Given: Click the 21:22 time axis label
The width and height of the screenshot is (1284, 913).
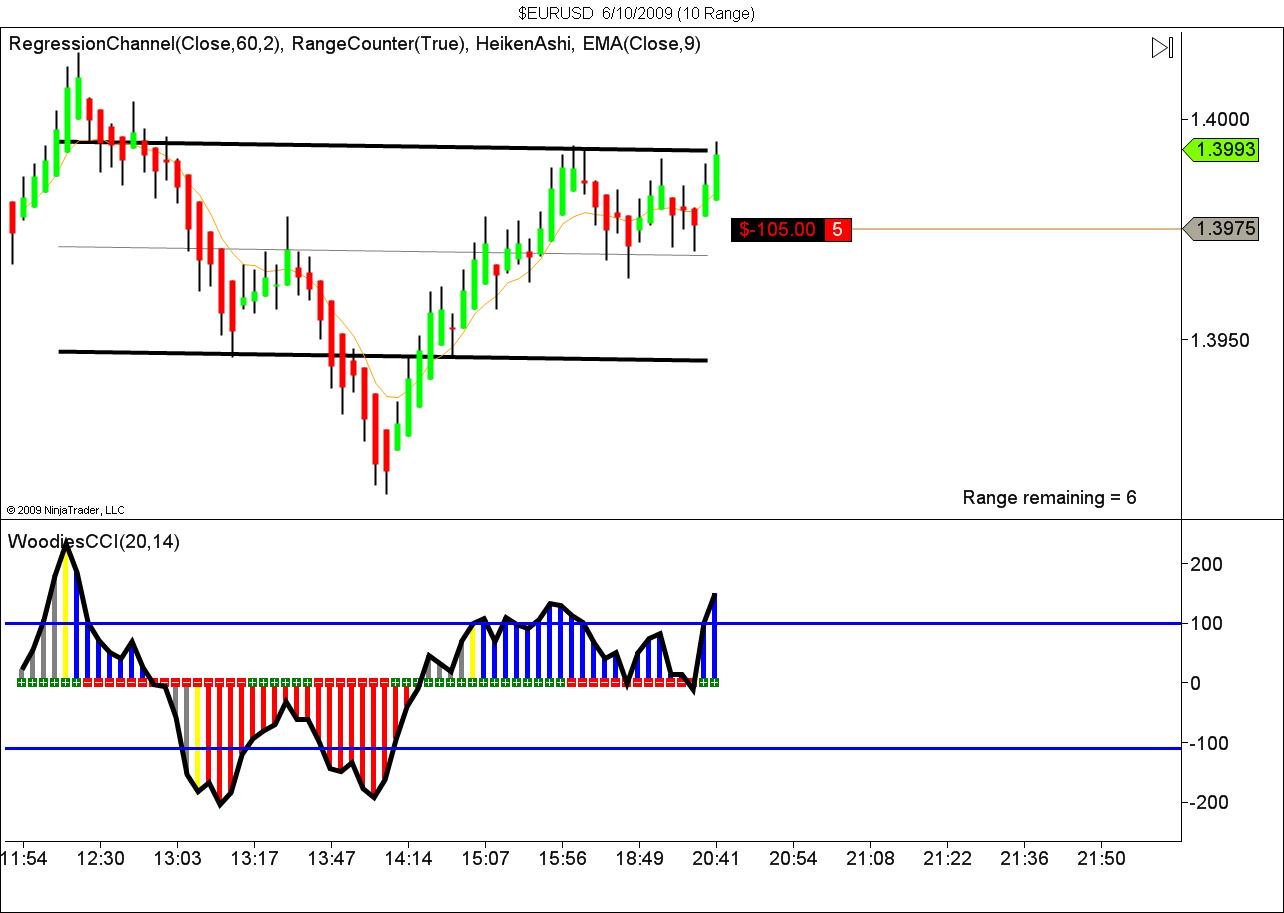Looking at the screenshot, I should (947, 858).
